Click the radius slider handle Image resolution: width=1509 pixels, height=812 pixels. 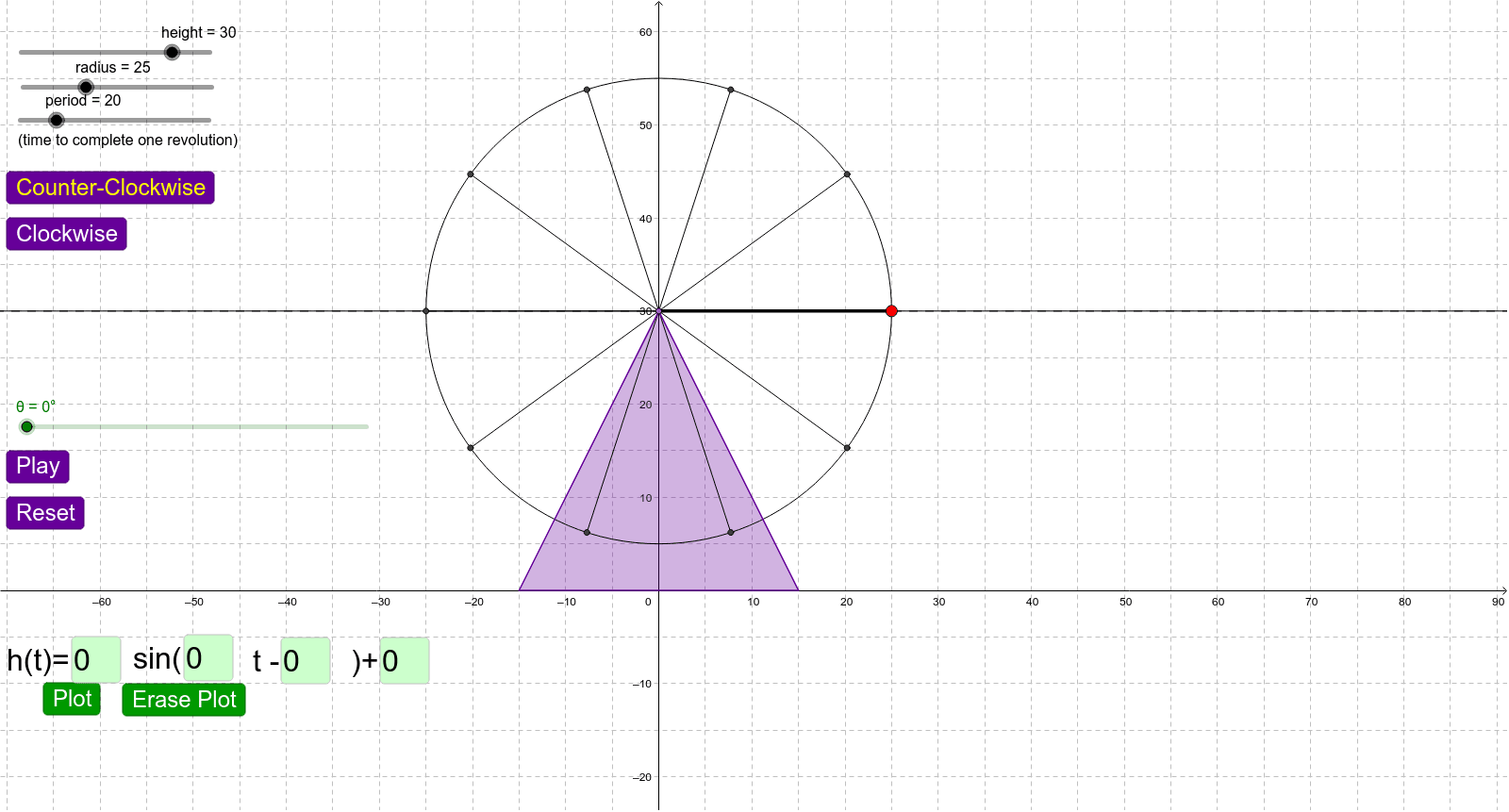86,87
